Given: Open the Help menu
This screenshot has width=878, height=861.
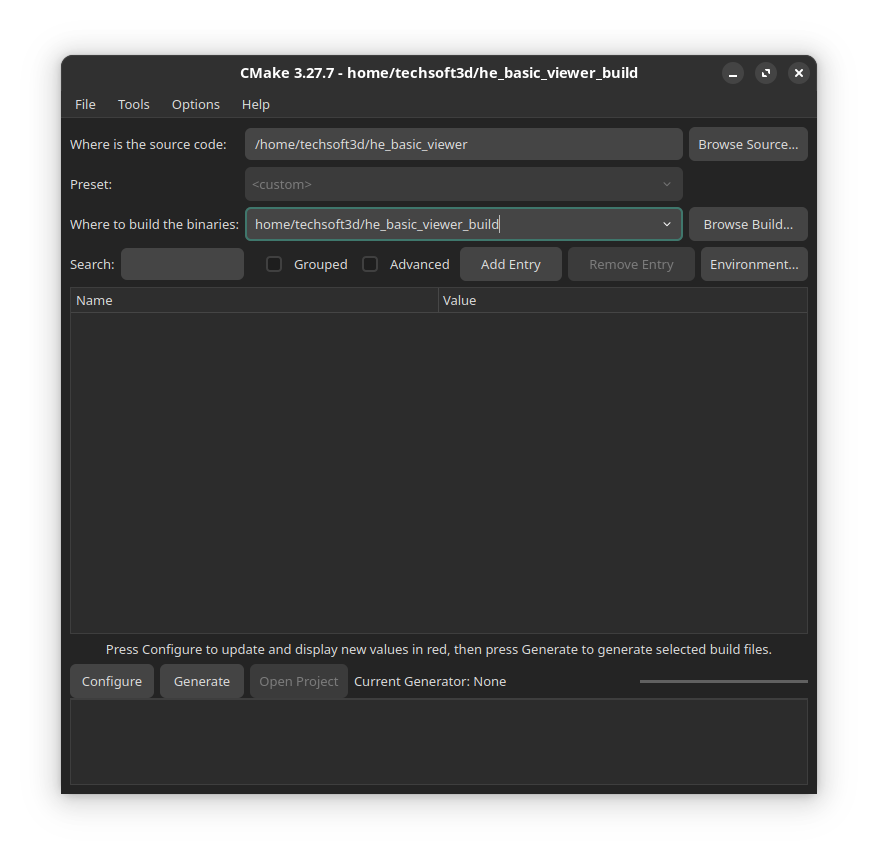Looking at the screenshot, I should click(x=255, y=105).
